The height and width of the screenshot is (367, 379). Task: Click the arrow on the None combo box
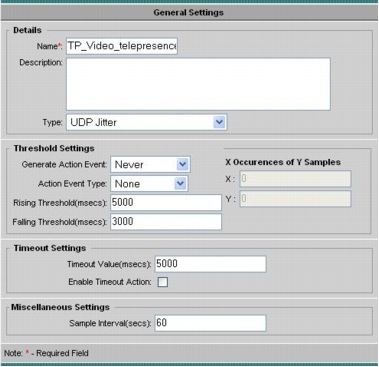[x=180, y=183]
